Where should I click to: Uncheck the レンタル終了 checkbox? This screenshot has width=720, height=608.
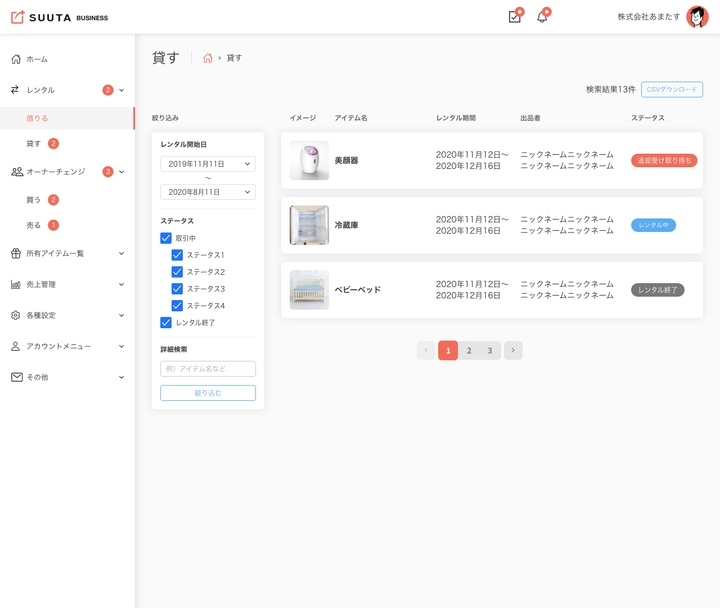(166, 322)
